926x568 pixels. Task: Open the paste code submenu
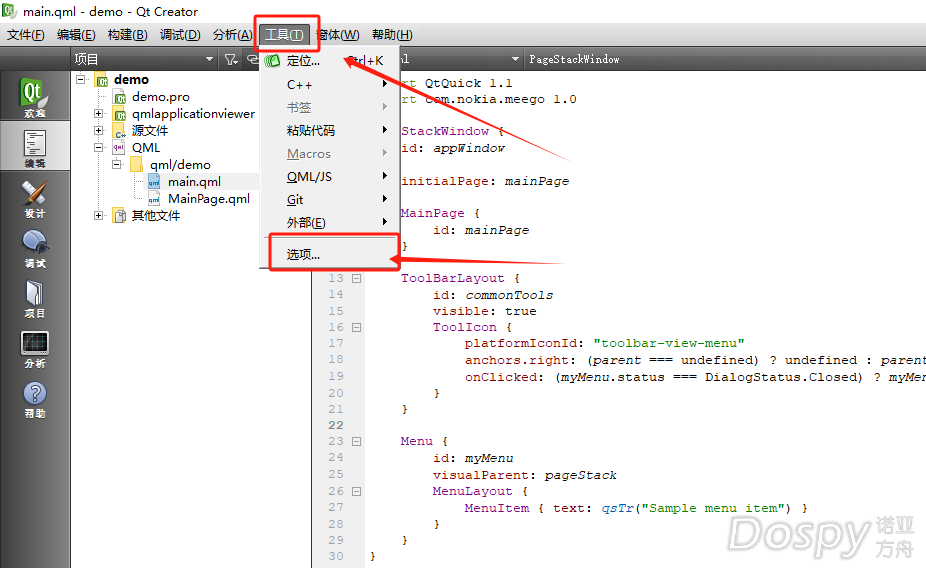pos(330,130)
